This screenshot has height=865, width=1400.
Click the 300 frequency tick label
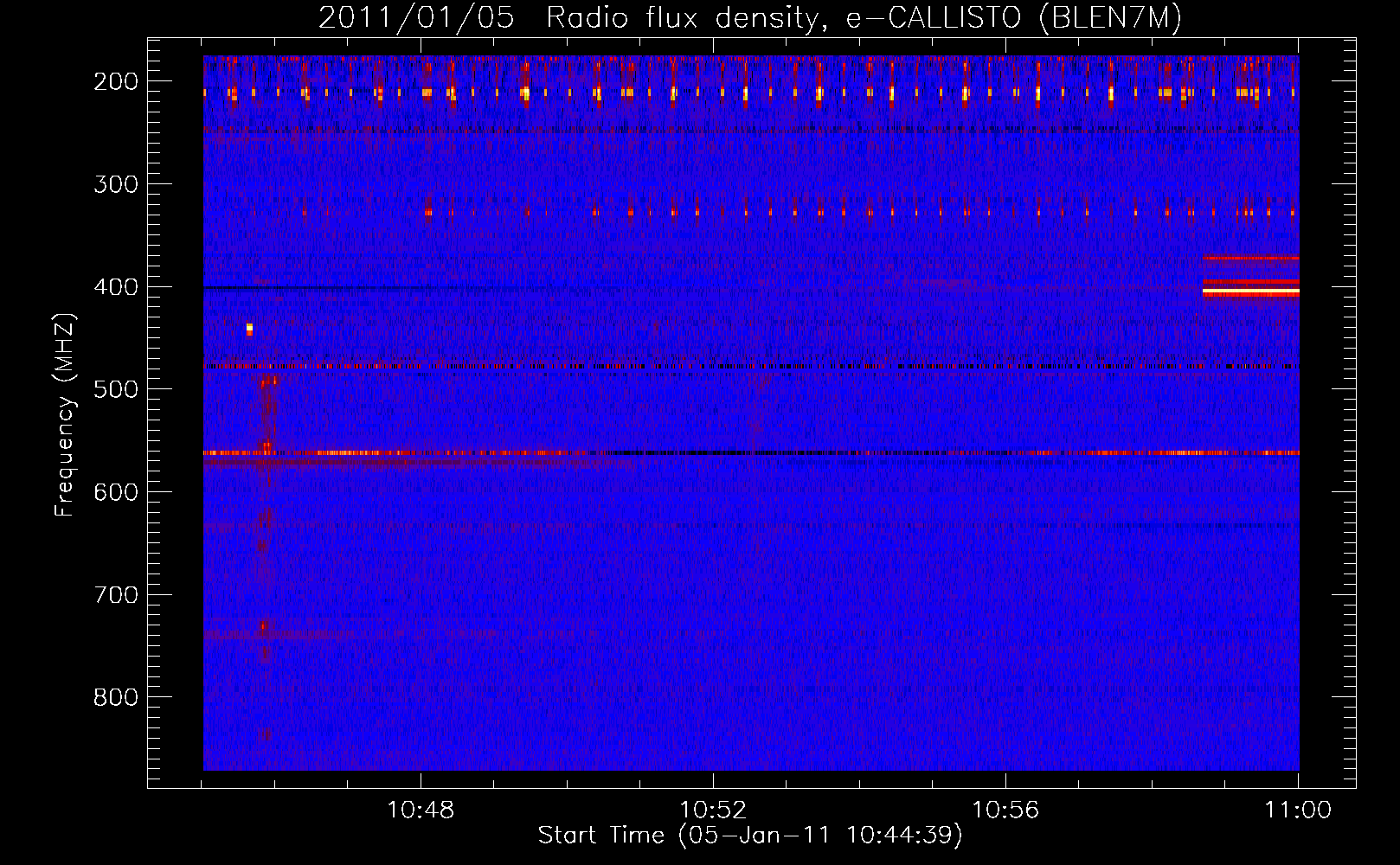coord(116,184)
